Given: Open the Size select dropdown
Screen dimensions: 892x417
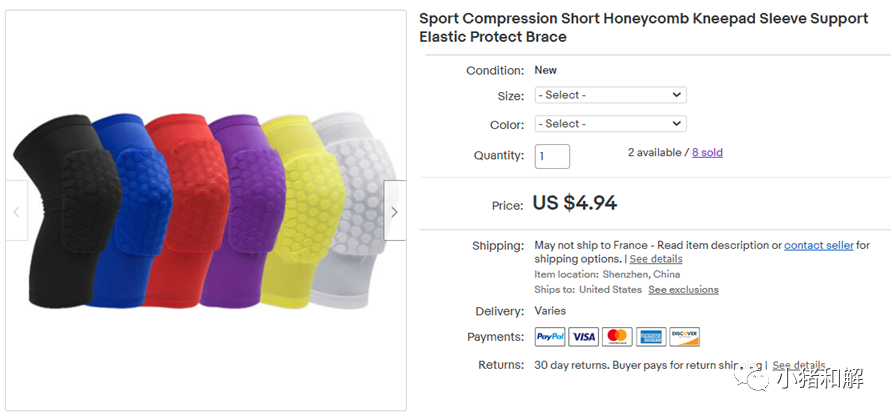Looking at the screenshot, I should coord(610,95).
